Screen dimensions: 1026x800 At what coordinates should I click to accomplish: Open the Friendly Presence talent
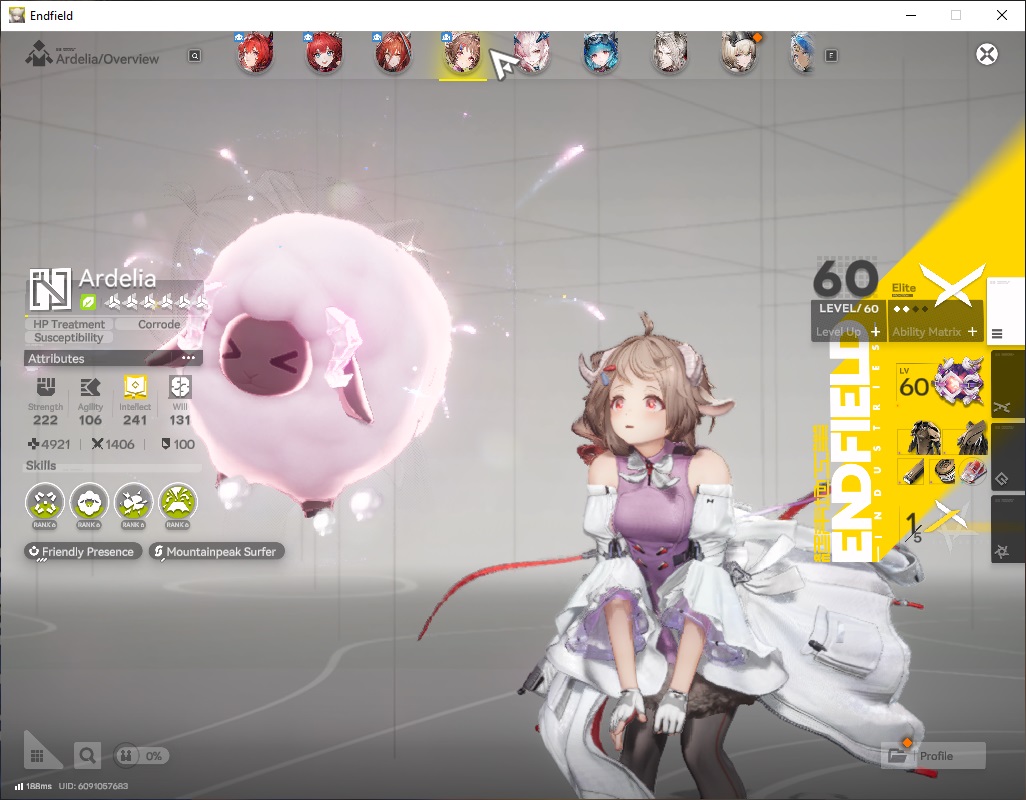83,551
